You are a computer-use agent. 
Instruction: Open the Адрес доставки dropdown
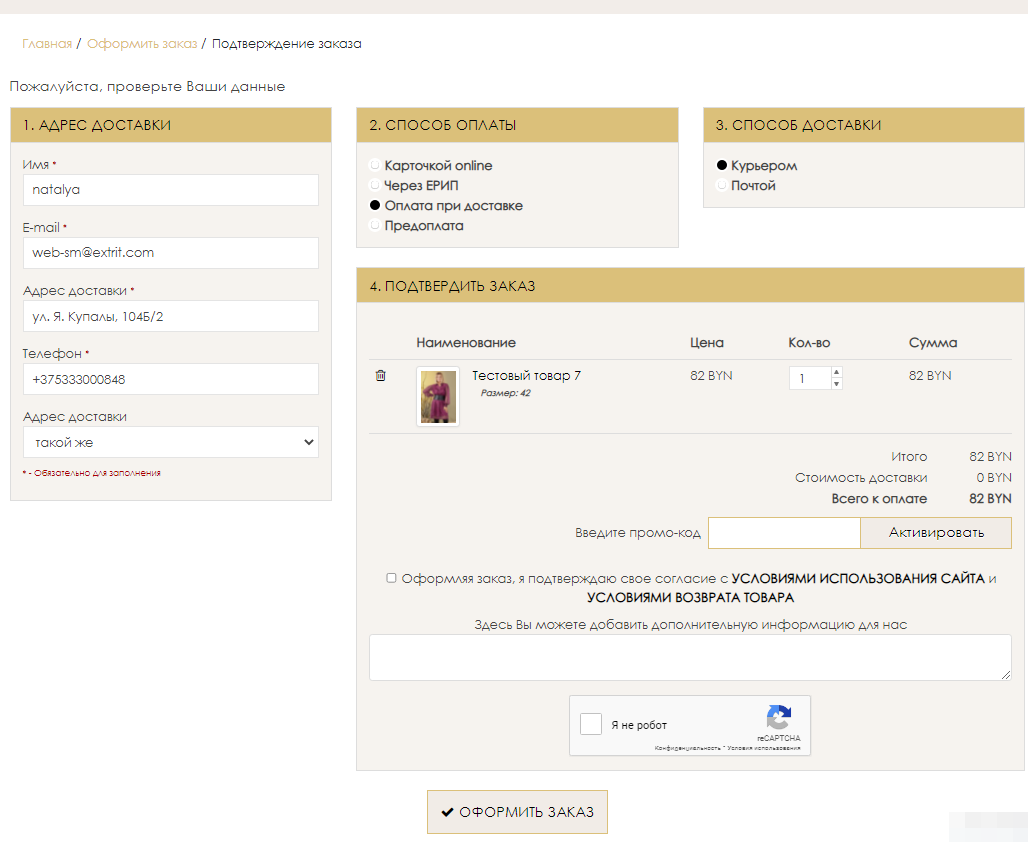click(170, 442)
